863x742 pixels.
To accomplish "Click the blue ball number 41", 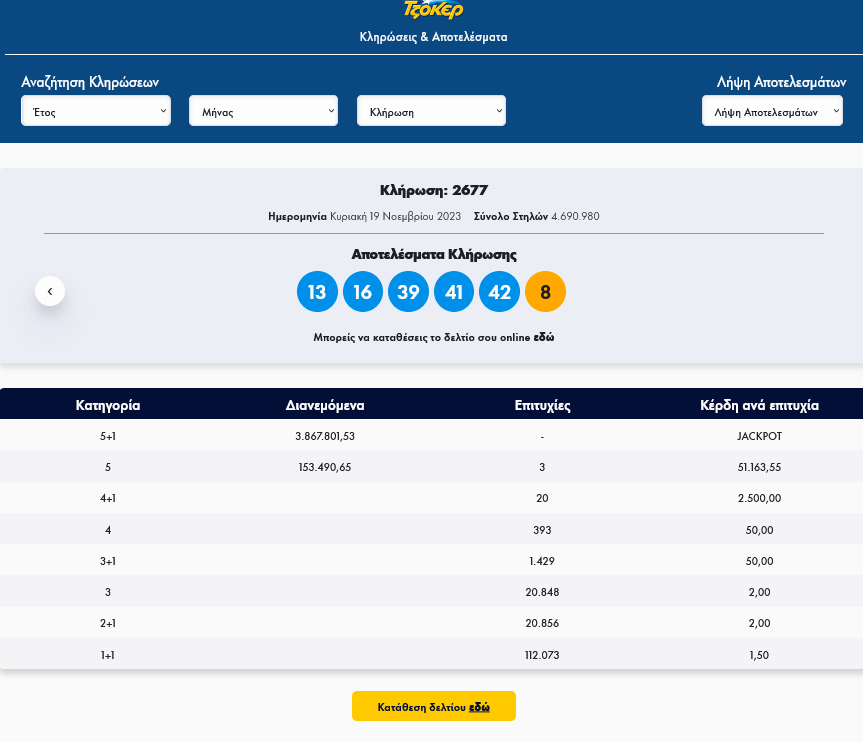I will (x=454, y=292).
